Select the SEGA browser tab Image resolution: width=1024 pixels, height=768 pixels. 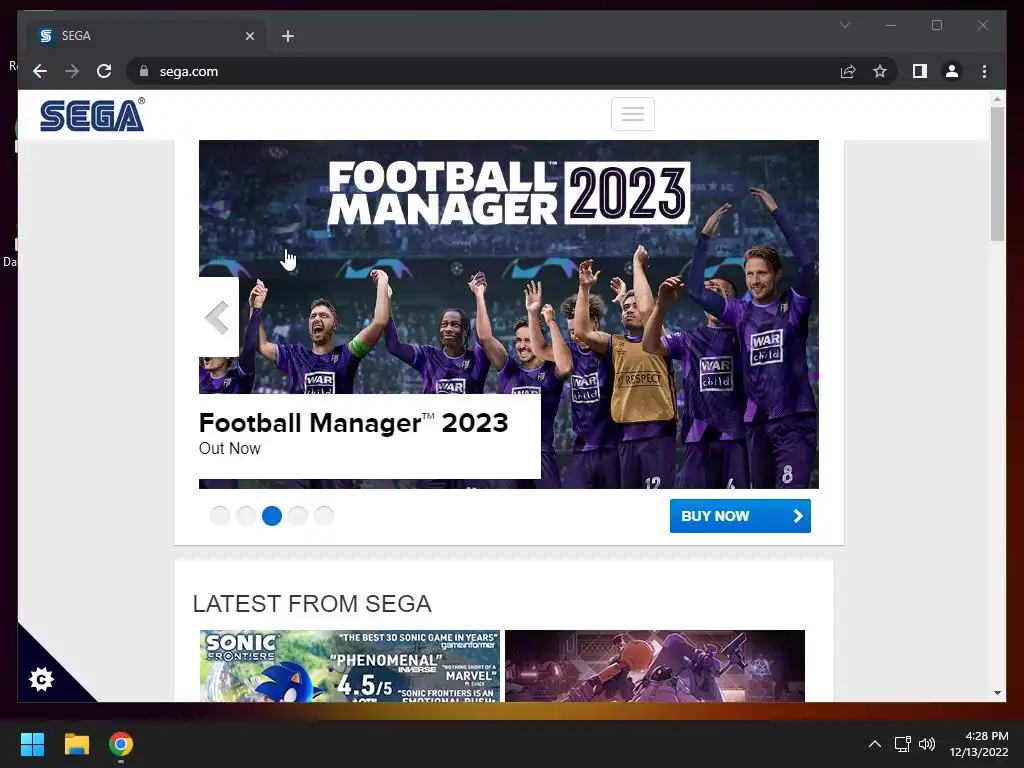(x=146, y=36)
